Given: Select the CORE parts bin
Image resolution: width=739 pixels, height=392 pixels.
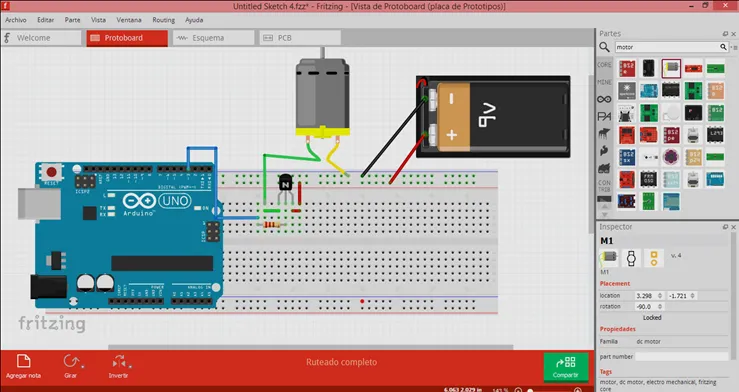Looking at the screenshot, I should (x=604, y=65).
